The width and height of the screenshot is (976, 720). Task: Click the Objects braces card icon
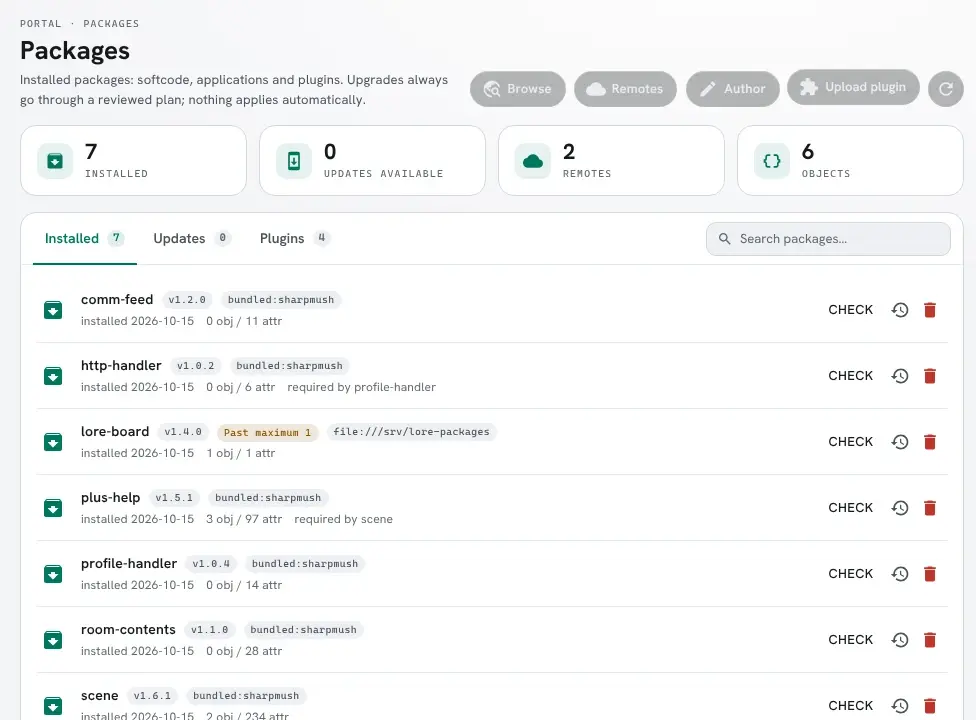(772, 161)
